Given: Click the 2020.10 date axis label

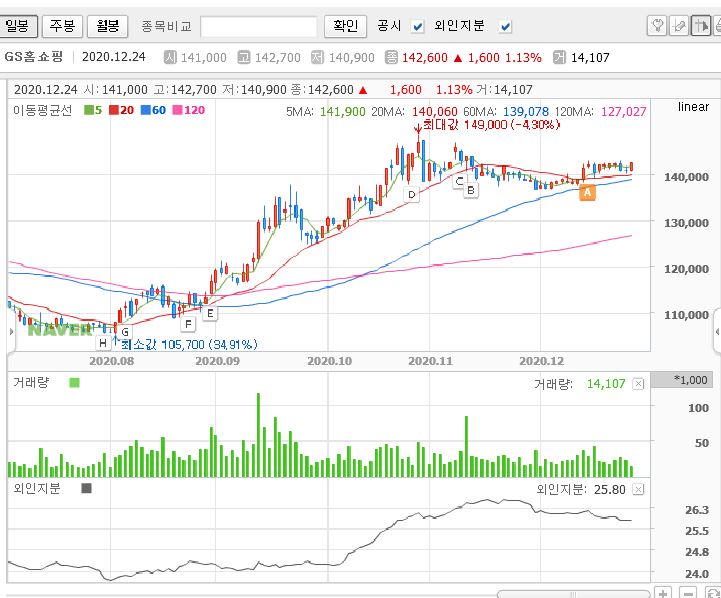Looking at the screenshot, I should click(329, 361).
